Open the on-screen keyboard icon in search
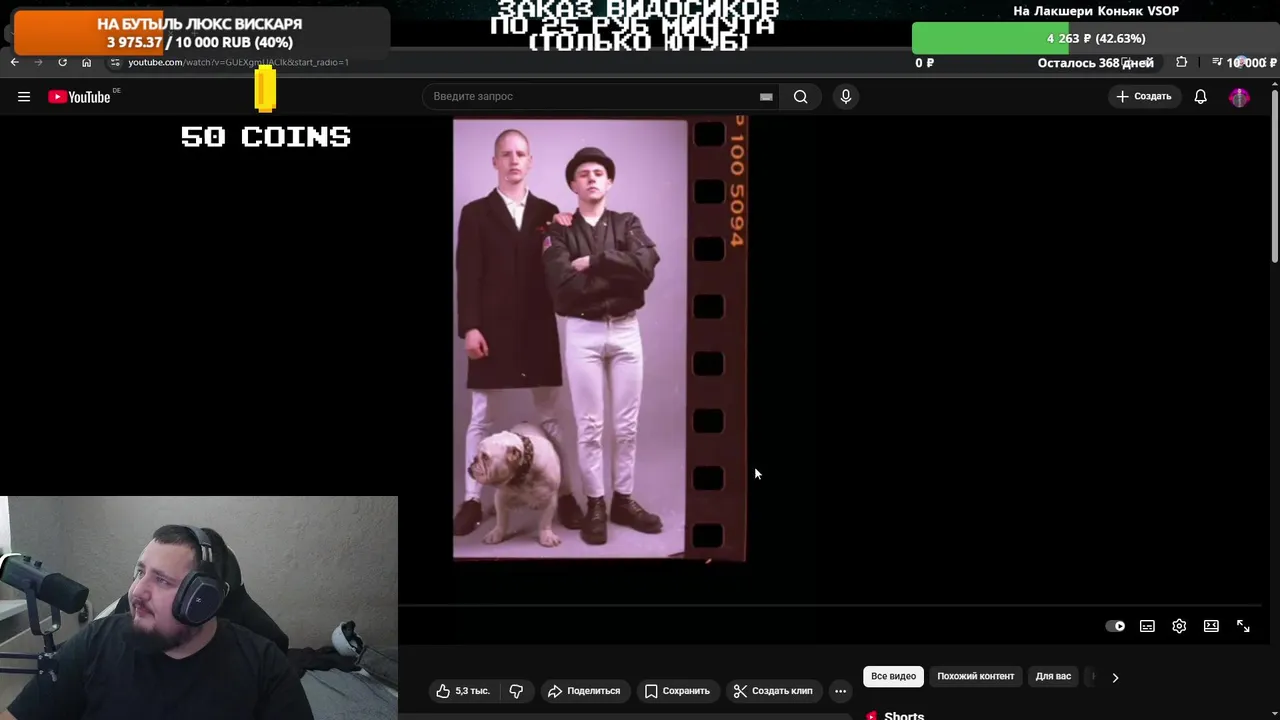Viewport: 1280px width, 720px height. [766, 97]
